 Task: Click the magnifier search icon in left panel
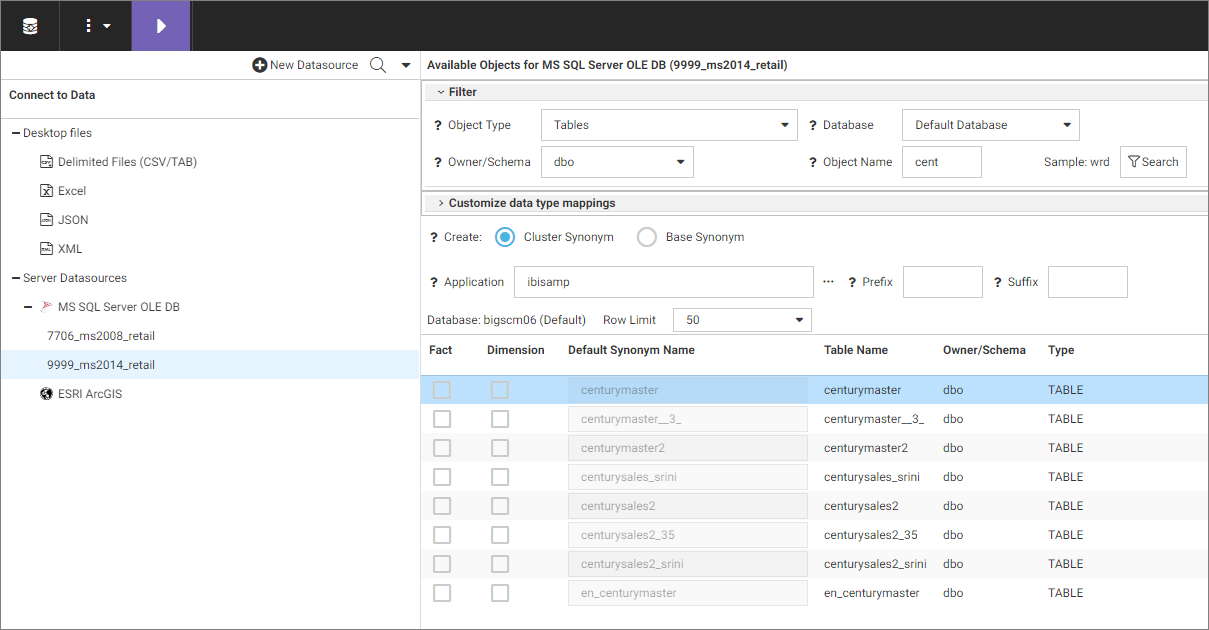click(x=378, y=65)
